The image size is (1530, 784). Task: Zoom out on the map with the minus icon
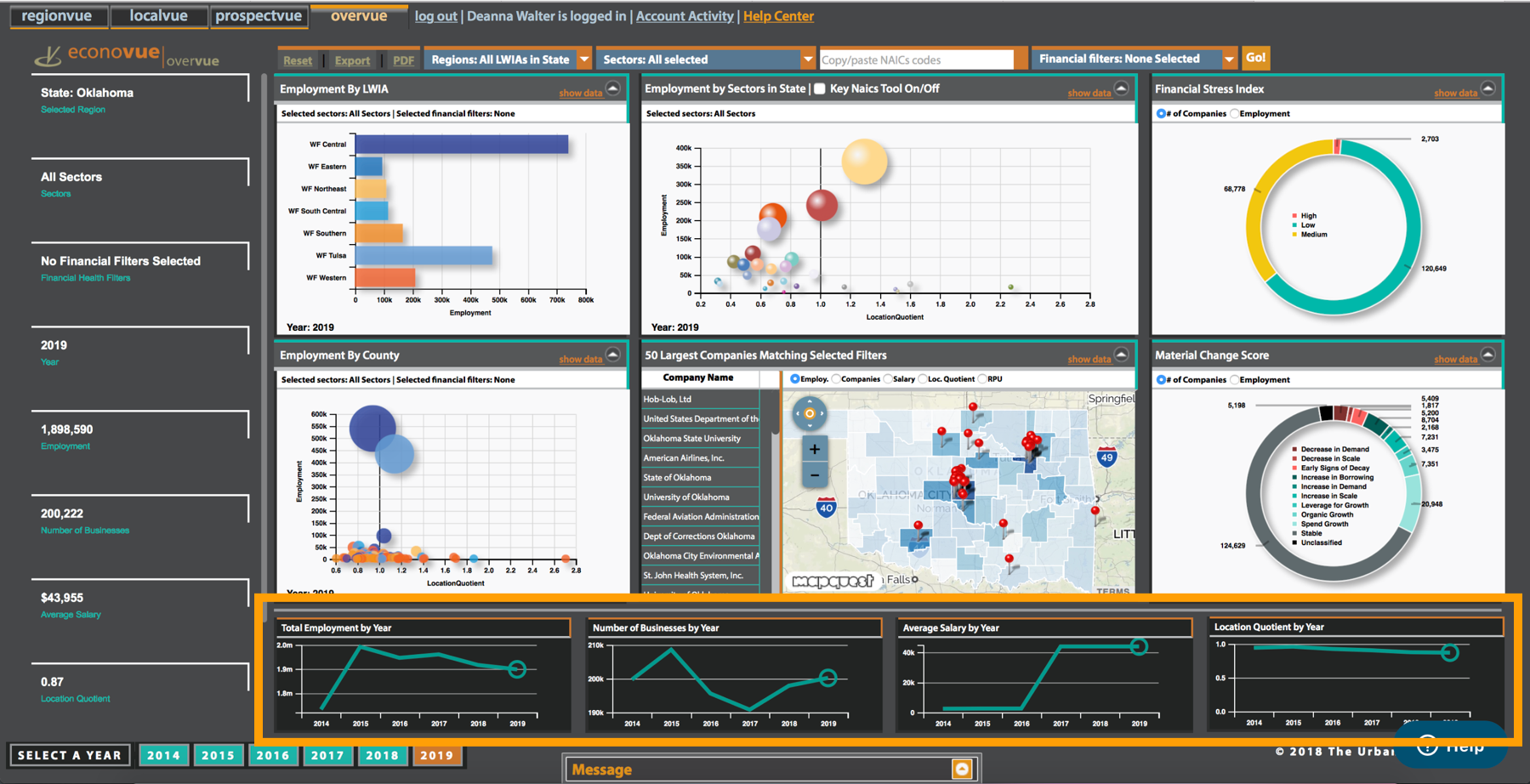tap(813, 474)
